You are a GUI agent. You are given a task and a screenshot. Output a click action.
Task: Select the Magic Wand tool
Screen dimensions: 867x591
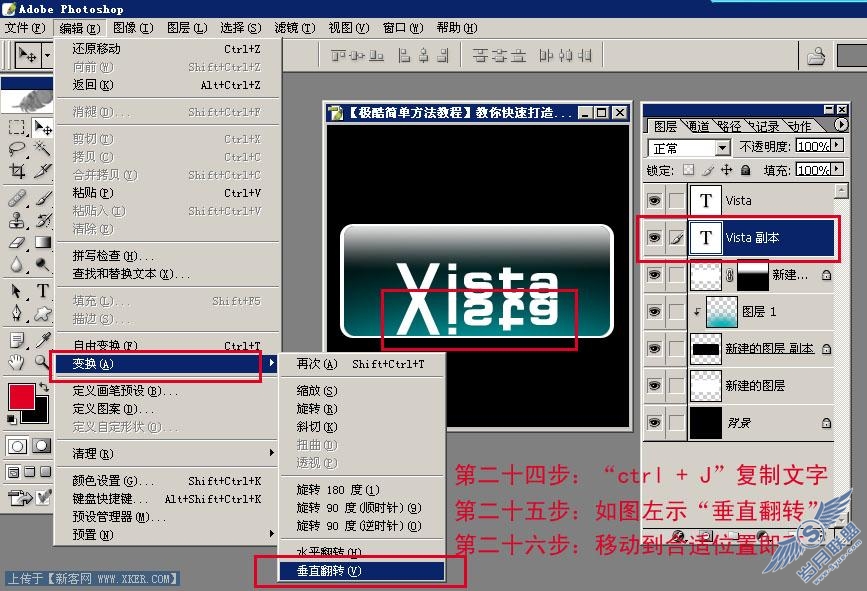pyautogui.click(x=42, y=148)
